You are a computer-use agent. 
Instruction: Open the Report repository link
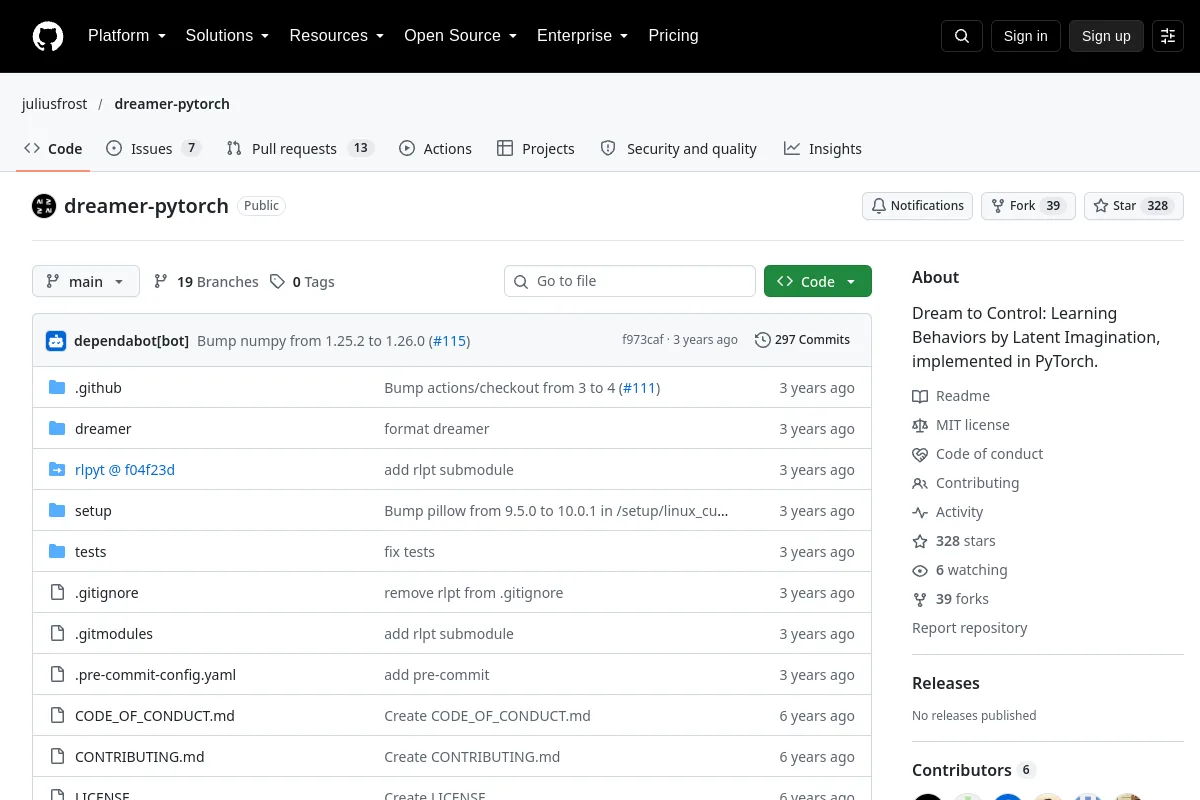(x=970, y=628)
